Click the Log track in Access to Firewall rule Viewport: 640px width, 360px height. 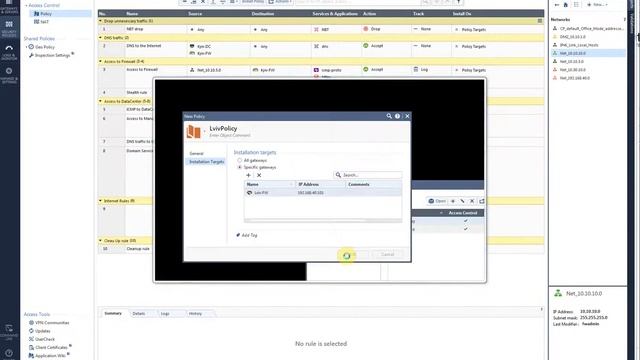[421, 69]
